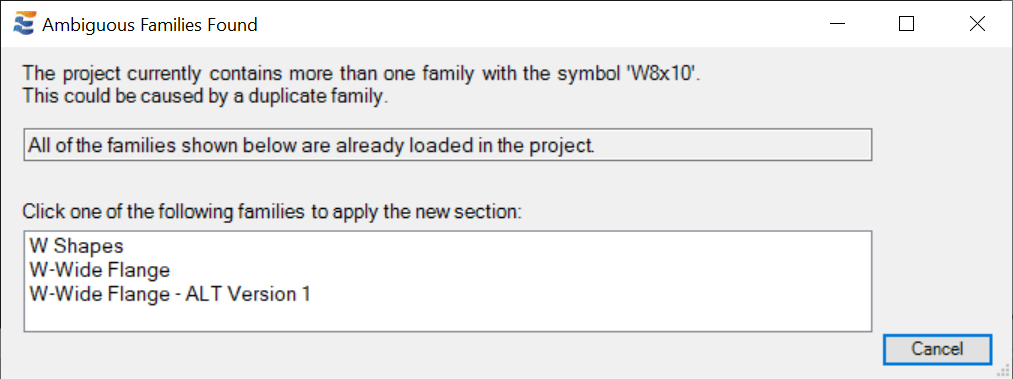
Task: Pick W-Wide Flange - ALT Version 1
Action: [x=170, y=294]
